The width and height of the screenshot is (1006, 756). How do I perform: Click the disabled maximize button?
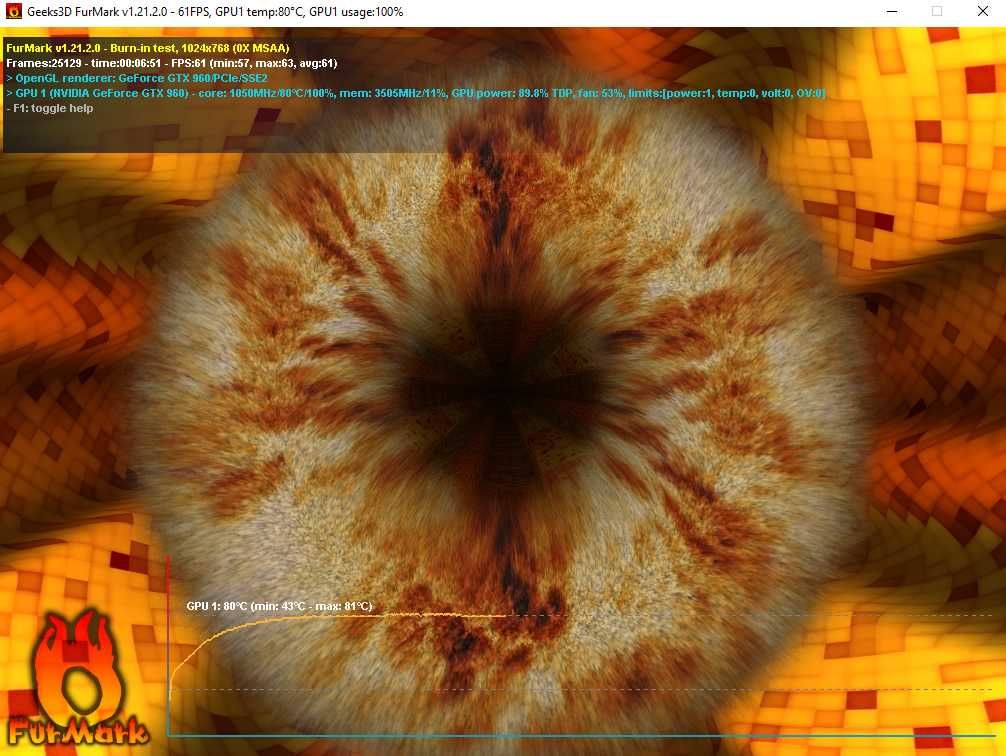(937, 12)
